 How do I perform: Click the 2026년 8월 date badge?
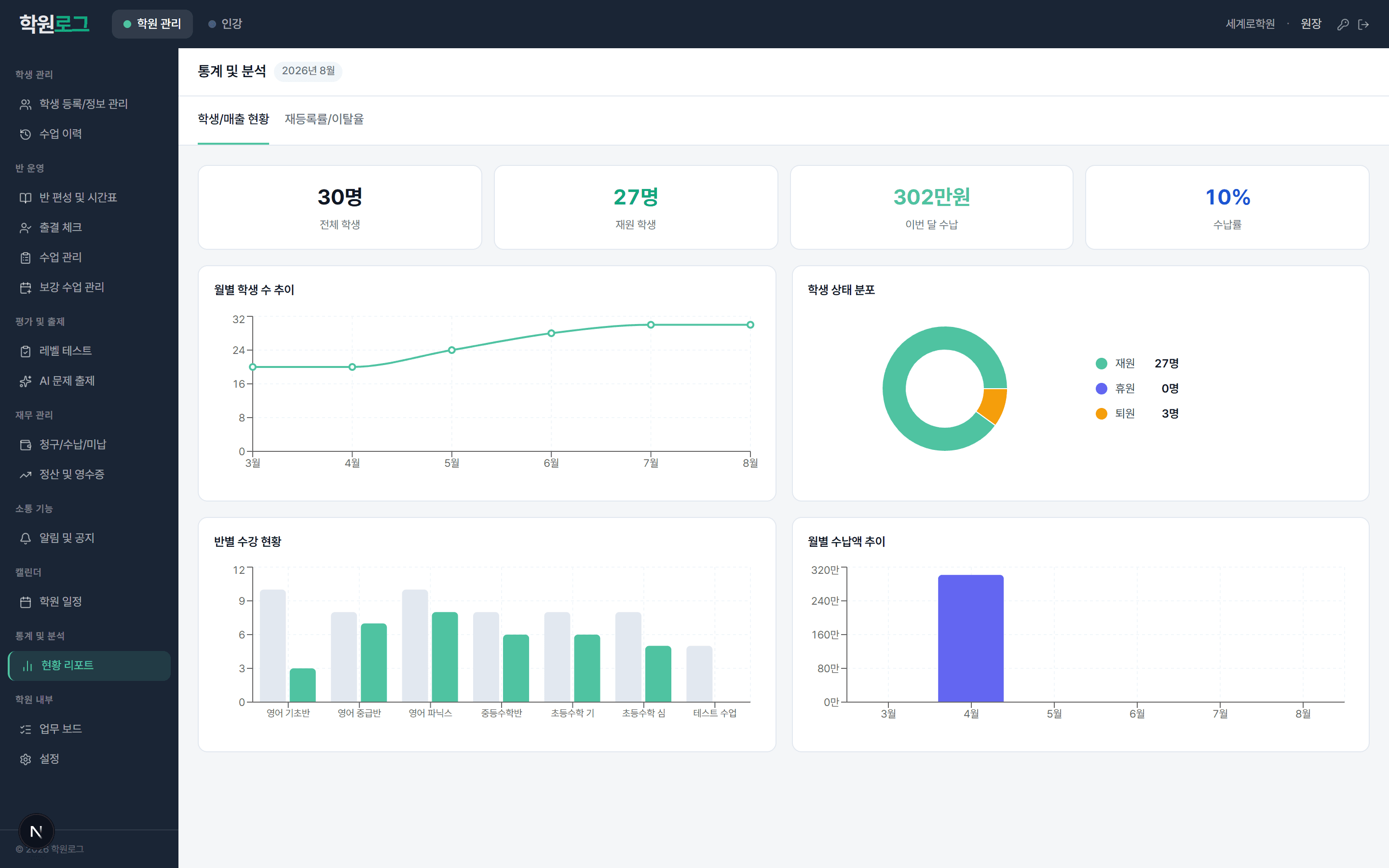(x=308, y=71)
